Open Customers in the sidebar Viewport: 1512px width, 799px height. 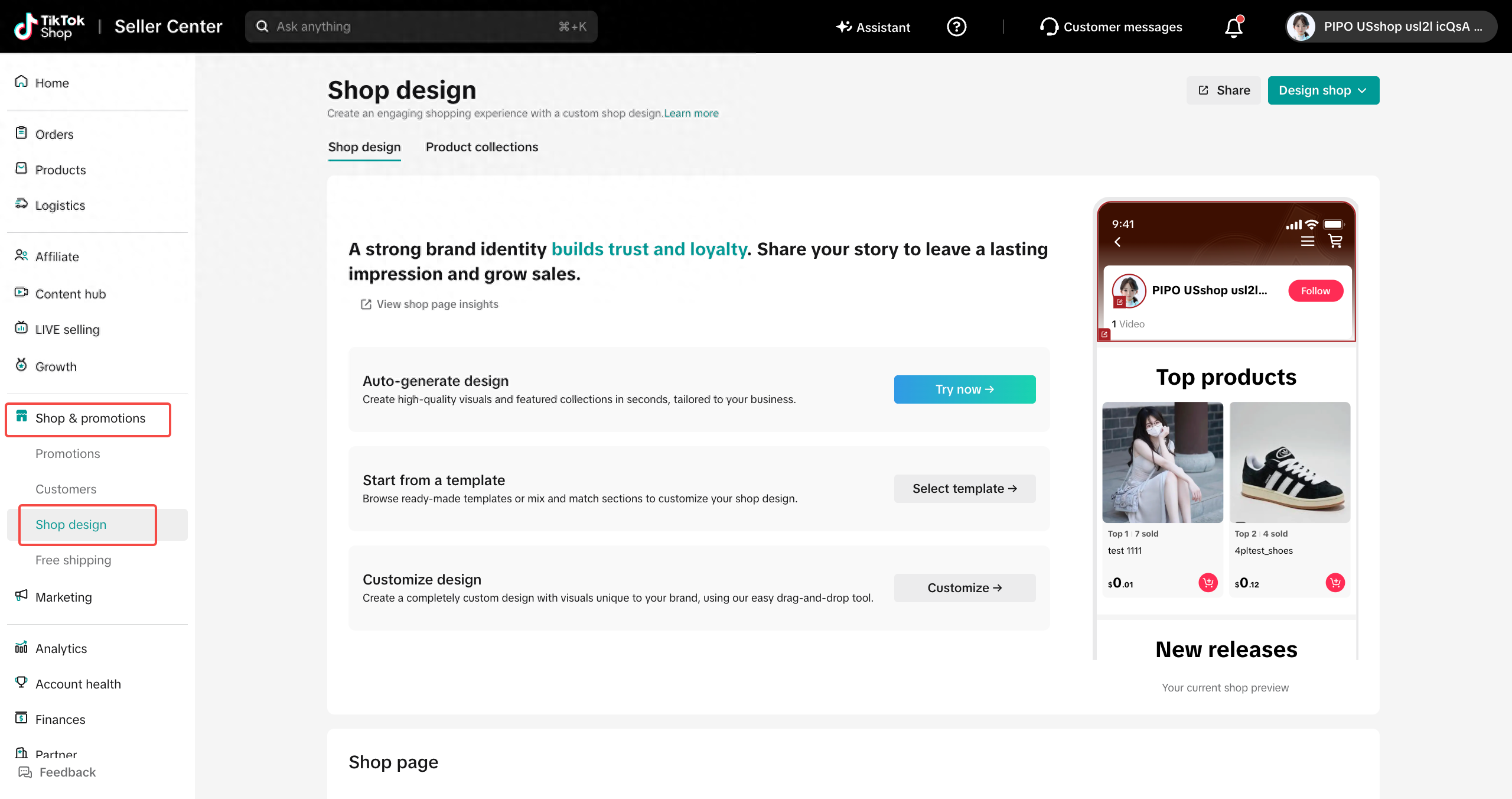(x=66, y=489)
